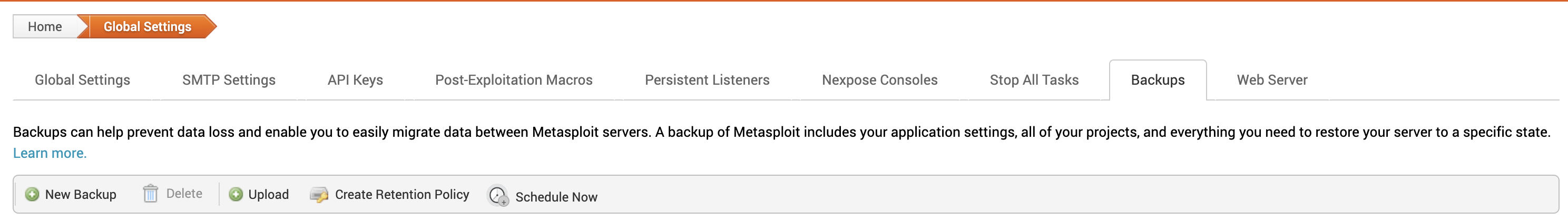Open the Learn more link
Screen dimensions: 1568x221
coord(50,153)
